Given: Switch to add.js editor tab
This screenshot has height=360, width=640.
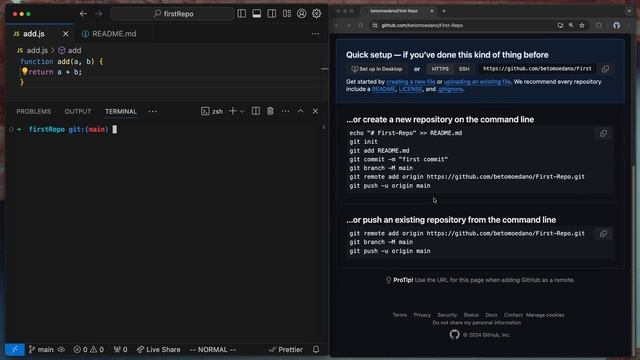Looking at the screenshot, I should pos(33,34).
